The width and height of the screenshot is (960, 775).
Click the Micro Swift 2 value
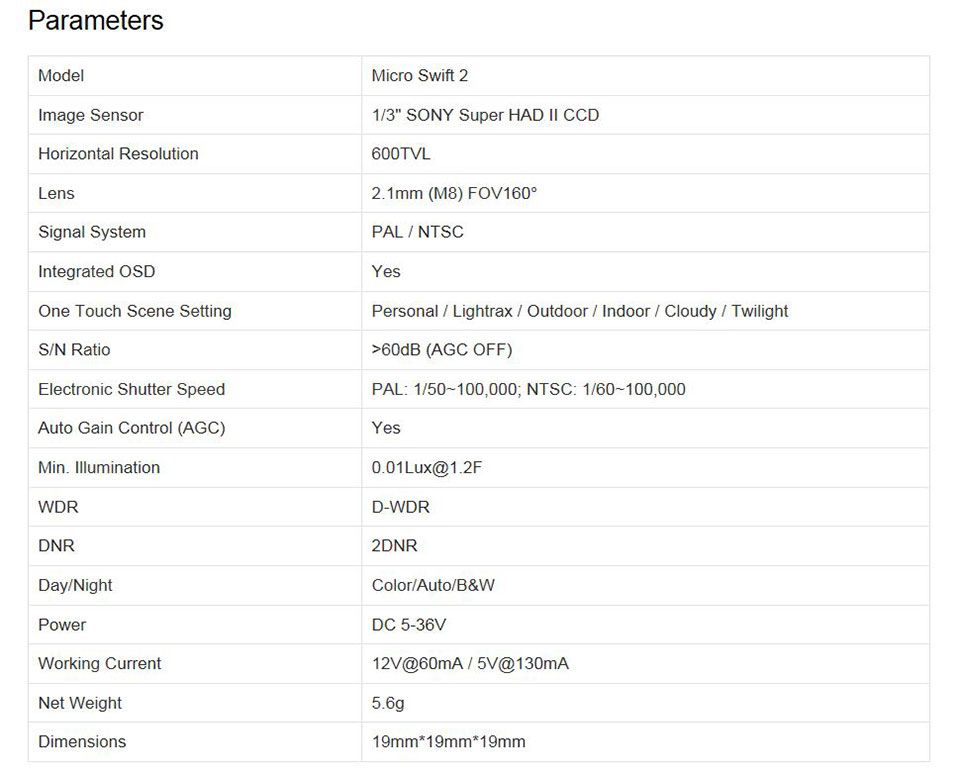click(x=419, y=76)
